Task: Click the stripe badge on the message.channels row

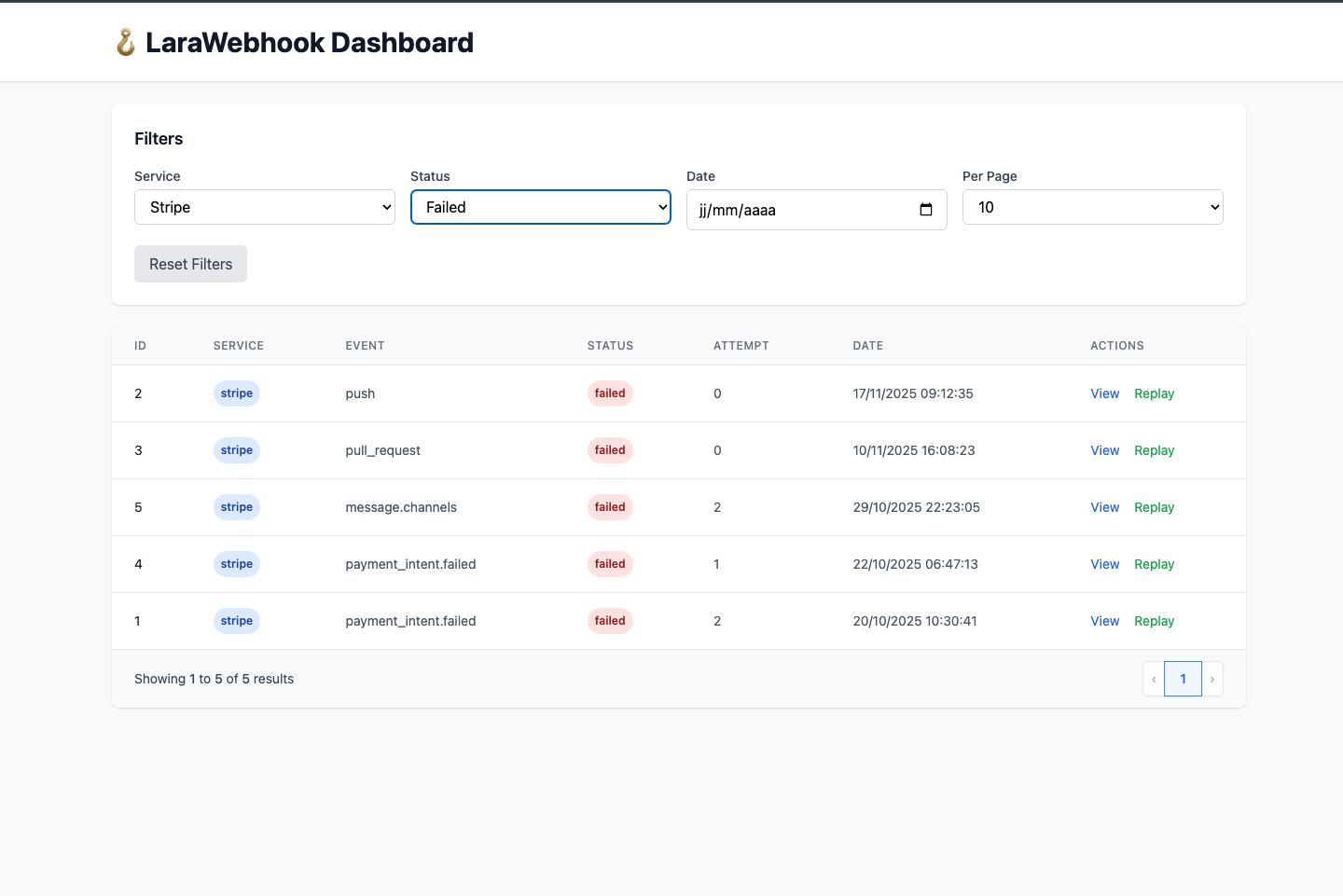Action: [x=236, y=506]
